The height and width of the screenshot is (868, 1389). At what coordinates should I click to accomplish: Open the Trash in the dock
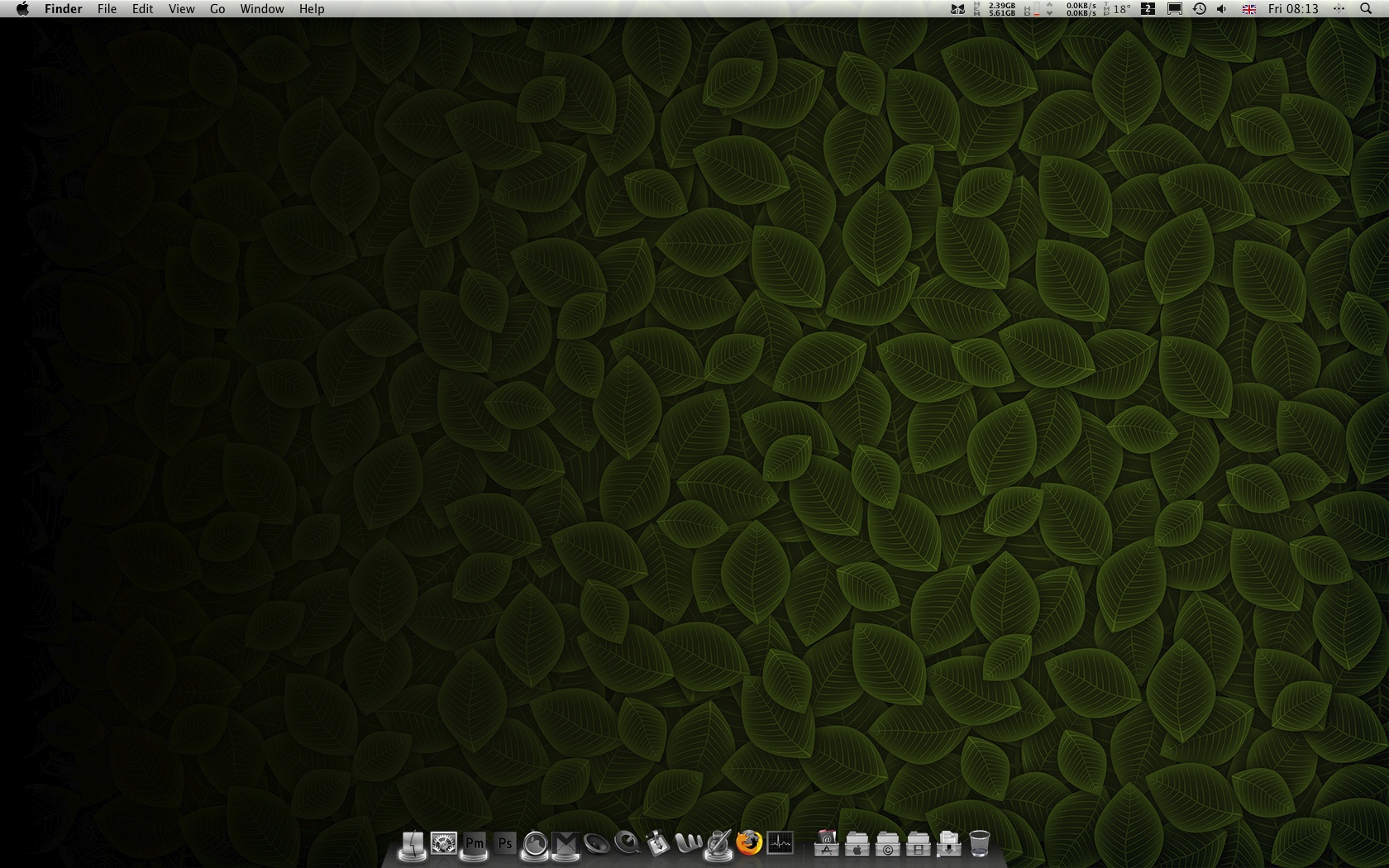[979, 843]
